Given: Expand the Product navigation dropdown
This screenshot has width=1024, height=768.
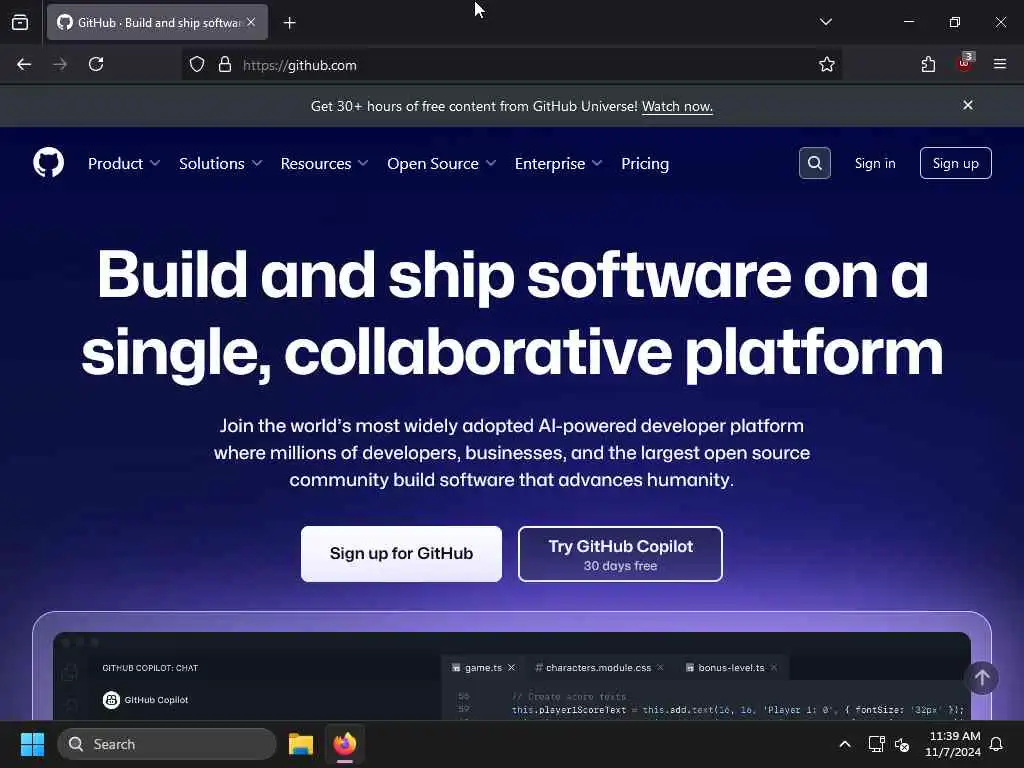Looking at the screenshot, I should (x=123, y=163).
